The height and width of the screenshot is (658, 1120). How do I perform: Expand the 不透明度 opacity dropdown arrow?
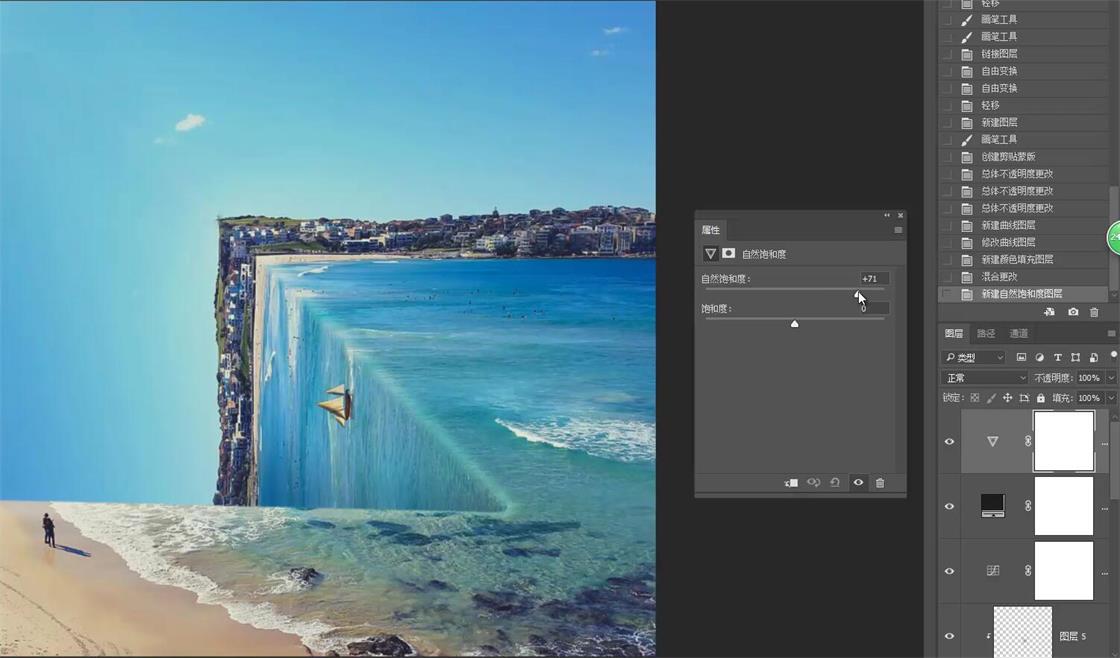(x=1111, y=378)
